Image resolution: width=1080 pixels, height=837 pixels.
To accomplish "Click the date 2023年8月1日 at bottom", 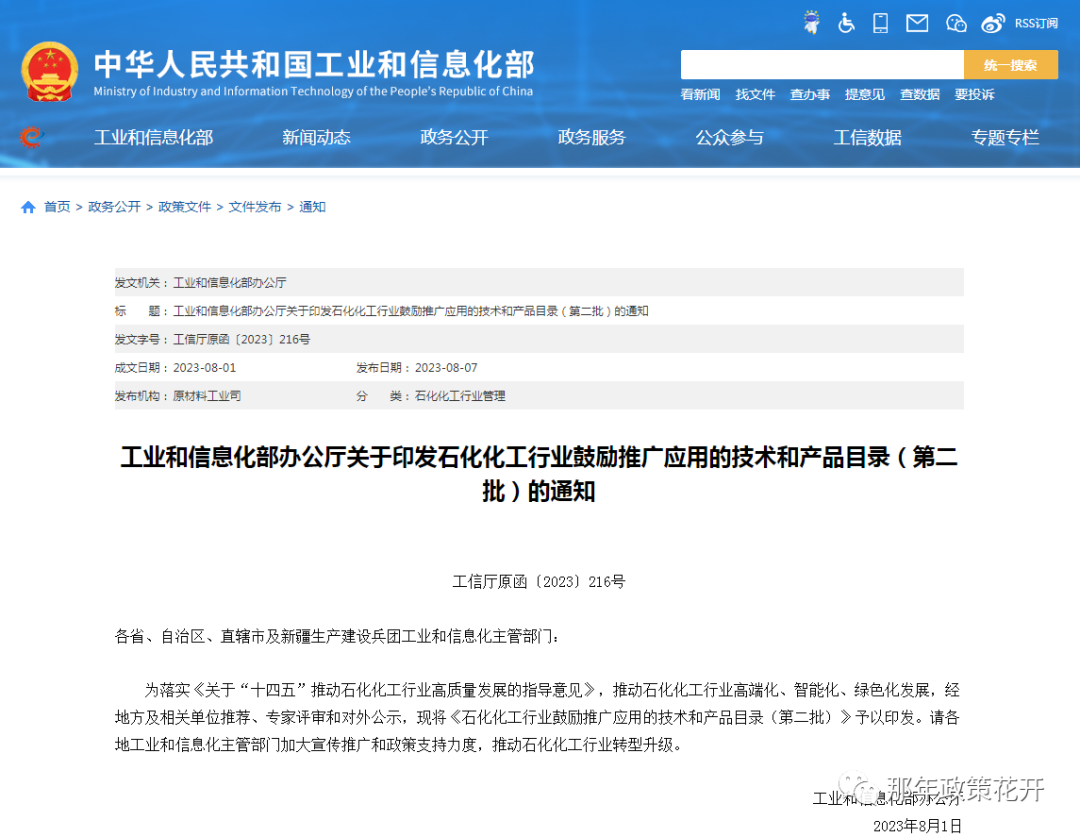I will click(x=917, y=826).
